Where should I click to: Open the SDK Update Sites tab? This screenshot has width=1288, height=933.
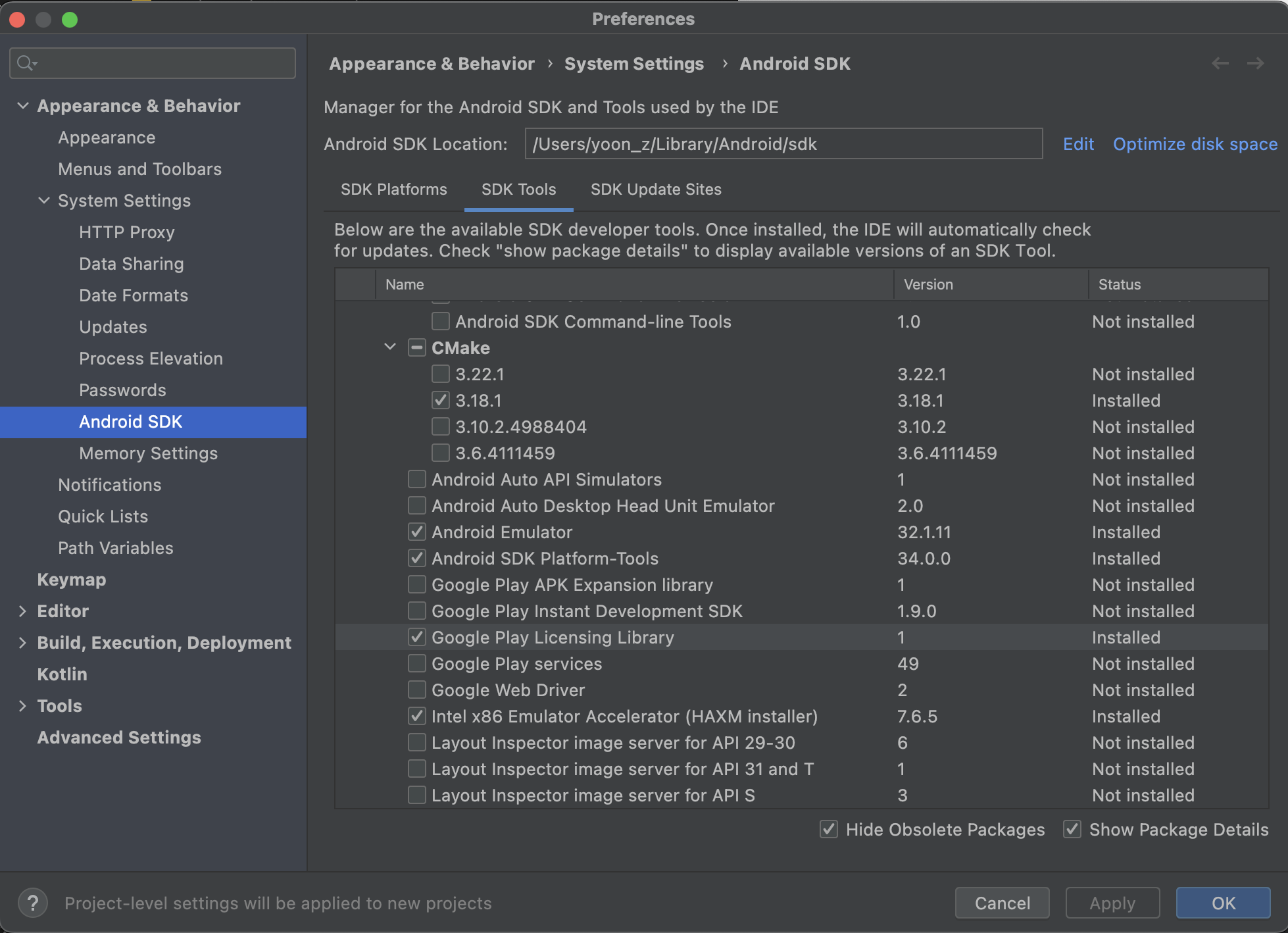coord(655,189)
